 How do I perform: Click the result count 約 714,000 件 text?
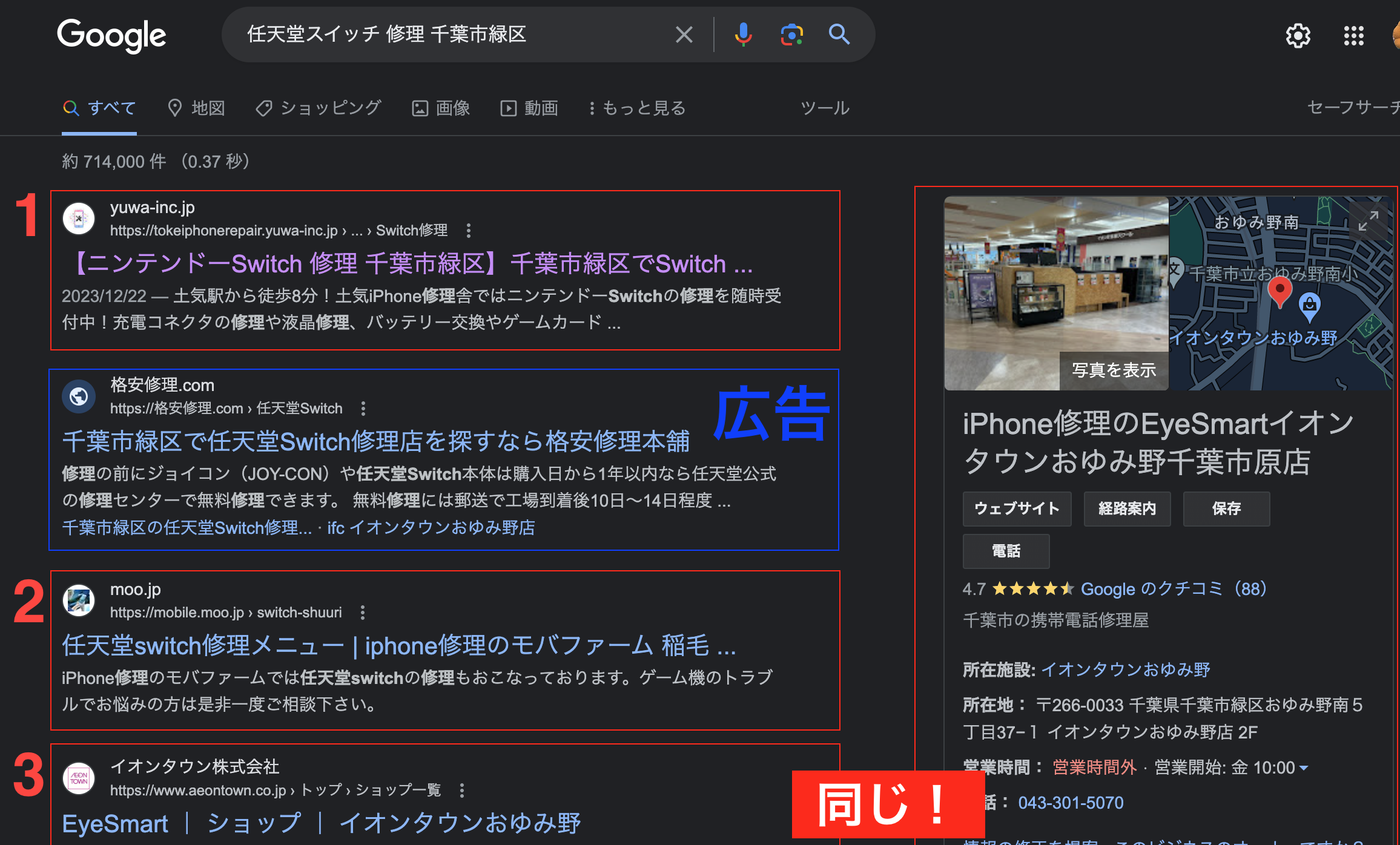click(x=114, y=162)
